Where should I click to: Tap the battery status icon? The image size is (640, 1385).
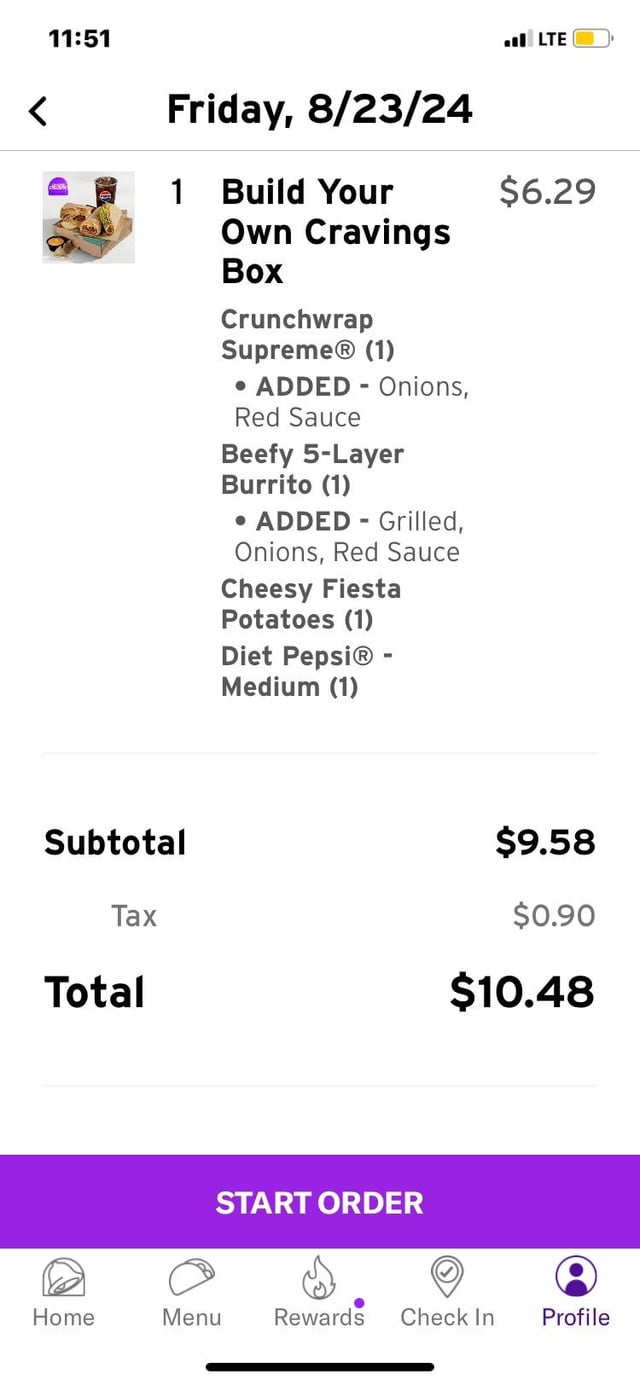pos(590,39)
